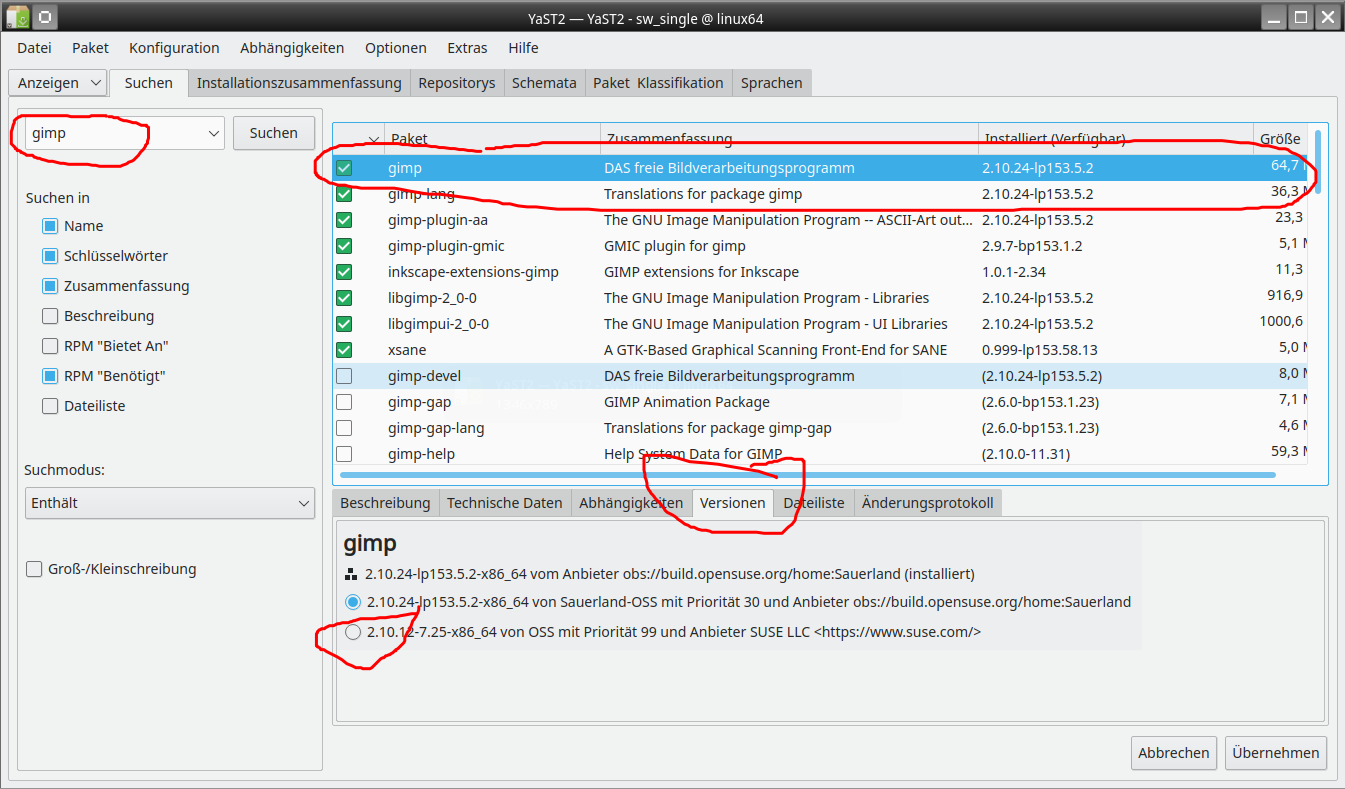Image resolution: width=1345 pixels, height=789 pixels.
Task: Open the Hilfe menu
Action: [x=523, y=48]
